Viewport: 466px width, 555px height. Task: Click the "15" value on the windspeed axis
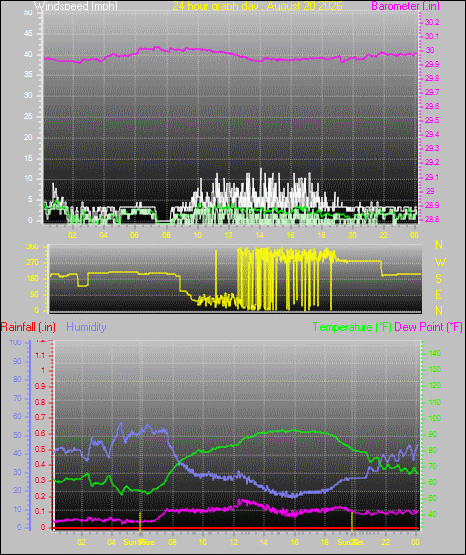click(28, 158)
